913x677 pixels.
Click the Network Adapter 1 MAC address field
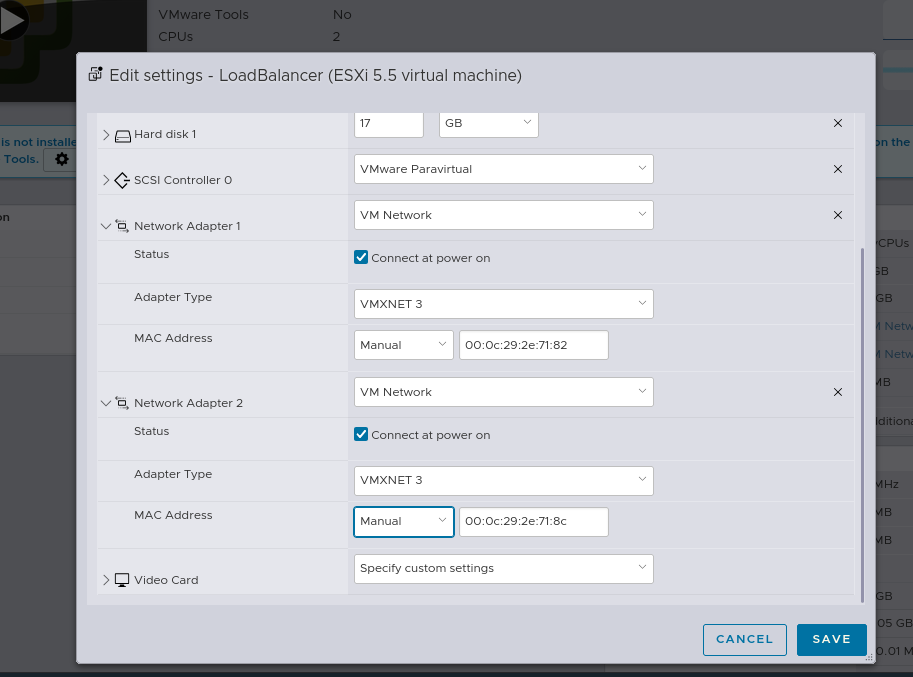533,345
